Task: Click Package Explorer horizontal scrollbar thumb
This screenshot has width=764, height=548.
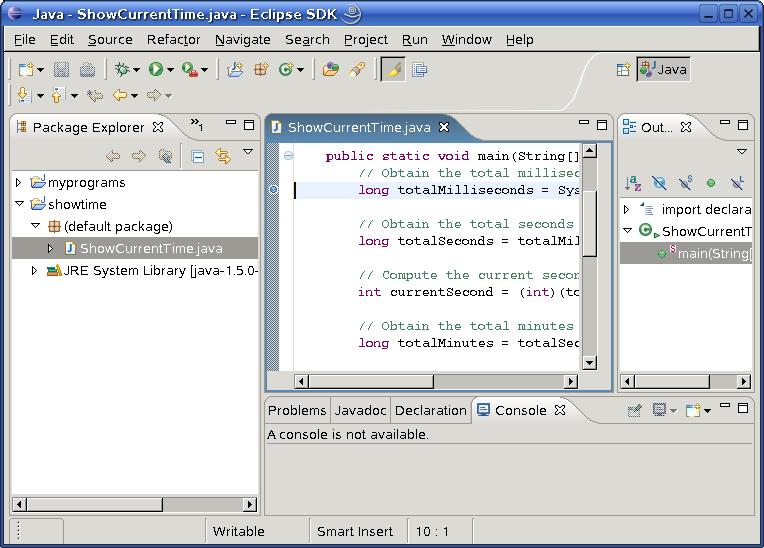Action: pos(95,504)
